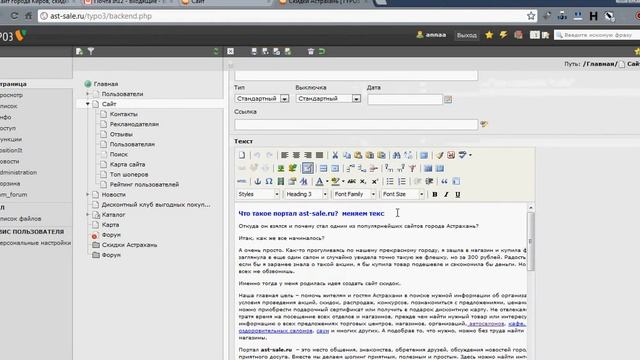Toggle underline formatting
This screenshot has height=360, width=640.
click(458, 195)
